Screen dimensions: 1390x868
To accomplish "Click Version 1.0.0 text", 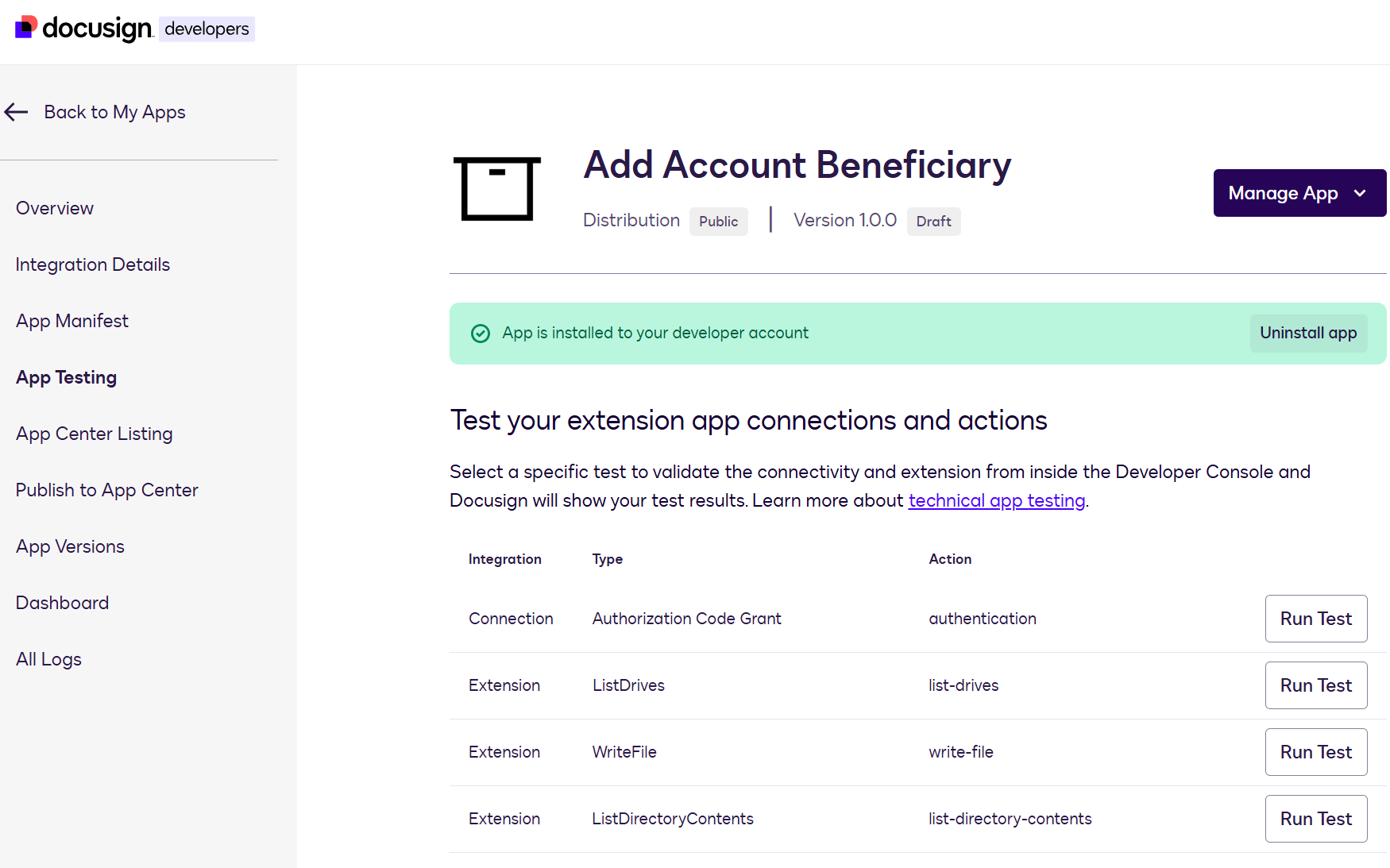I will click(x=845, y=220).
